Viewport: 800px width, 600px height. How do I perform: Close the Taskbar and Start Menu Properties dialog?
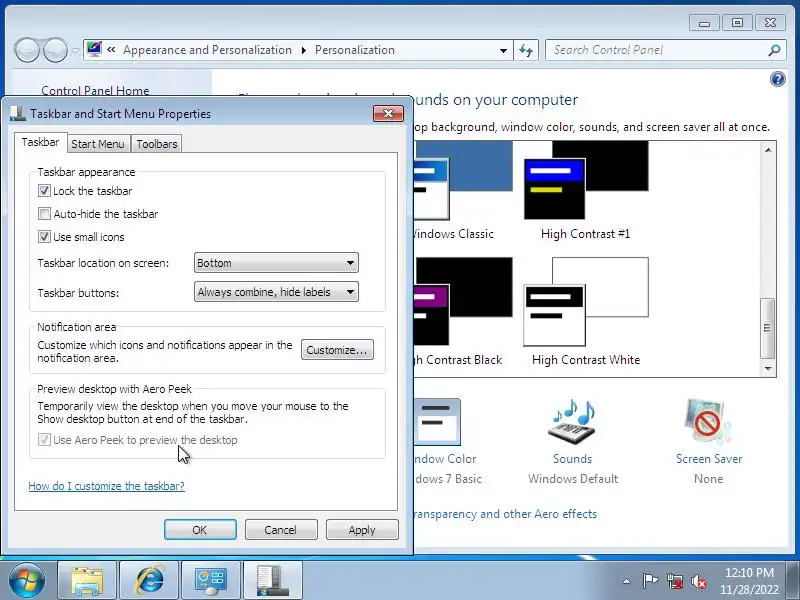click(388, 113)
